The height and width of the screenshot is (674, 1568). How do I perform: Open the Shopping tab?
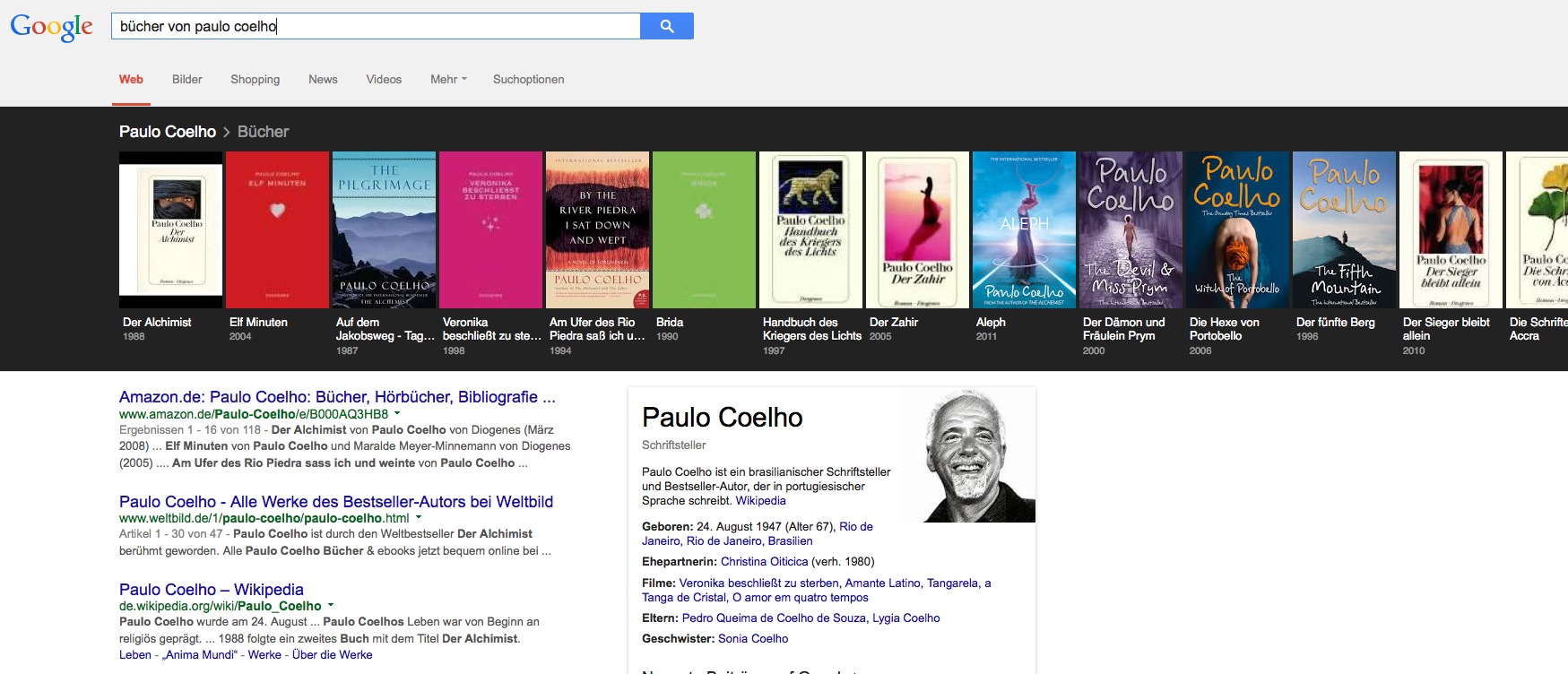click(x=255, y=79)
